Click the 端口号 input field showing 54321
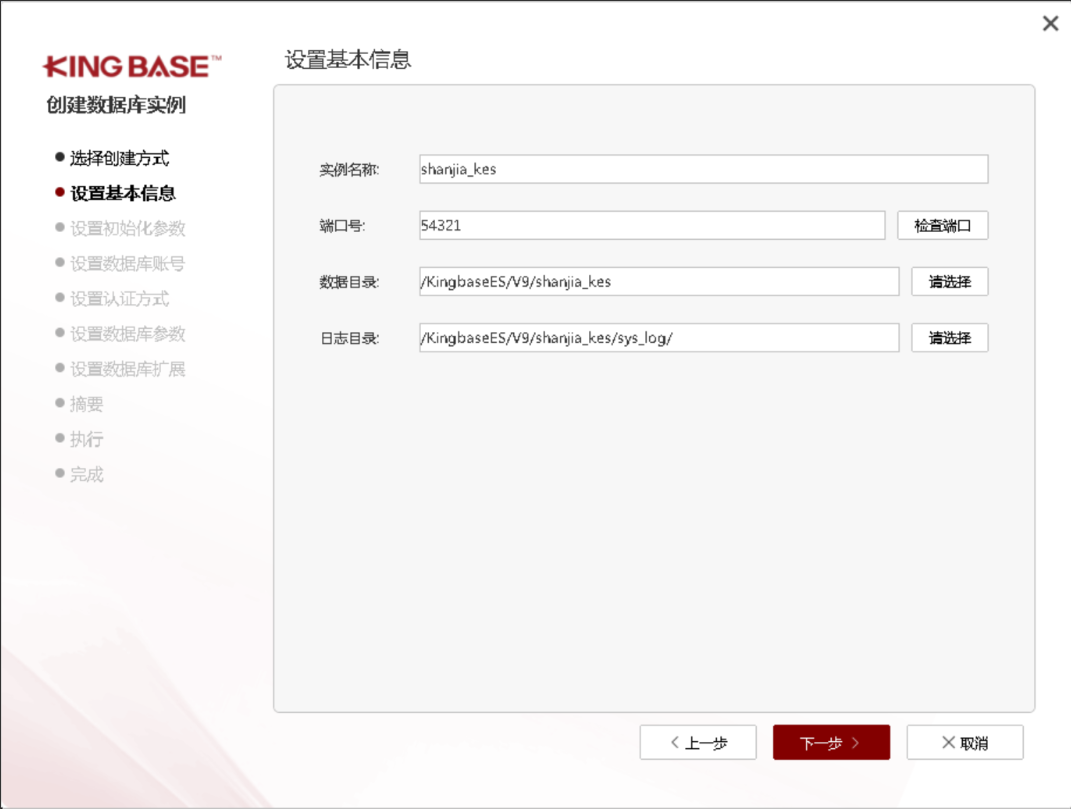This screenshot has height=809, width=1071. tap(652, 225)
